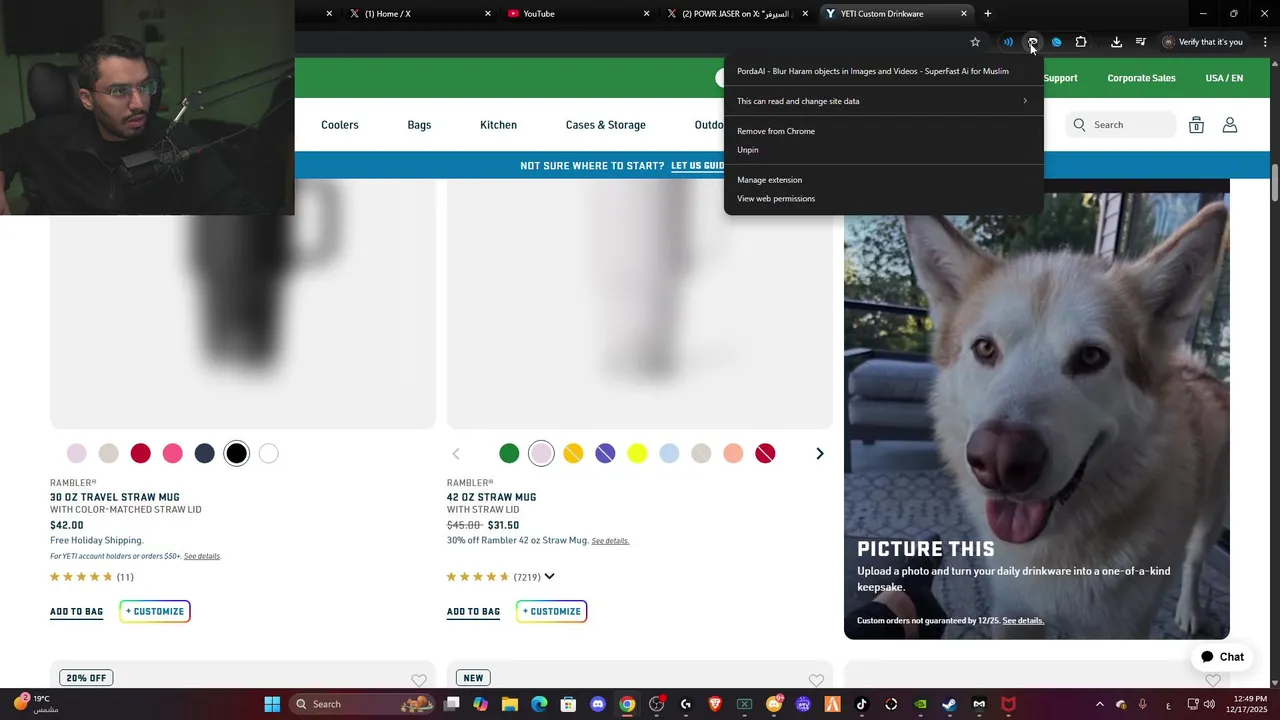
Task: Select green color swatch for 42 oz mug
Action: (509, 454)
